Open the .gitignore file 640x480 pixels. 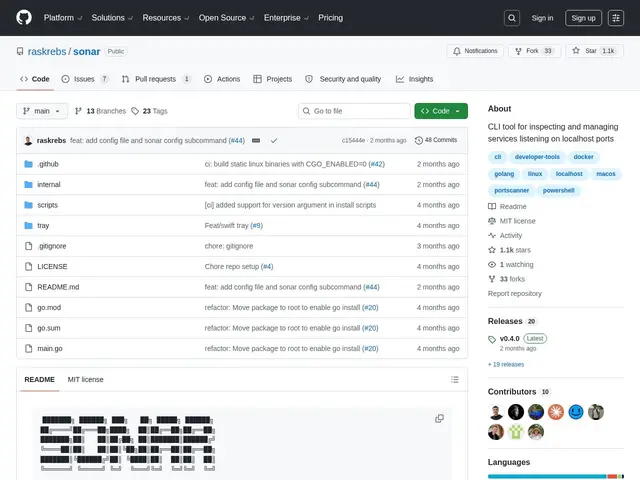[52, 246]
